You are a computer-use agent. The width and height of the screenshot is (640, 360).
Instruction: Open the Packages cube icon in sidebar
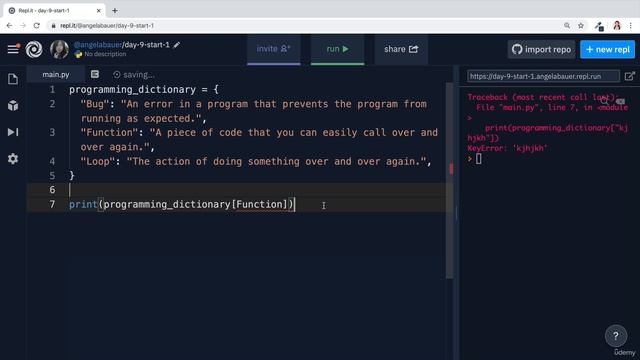point(13,105)
